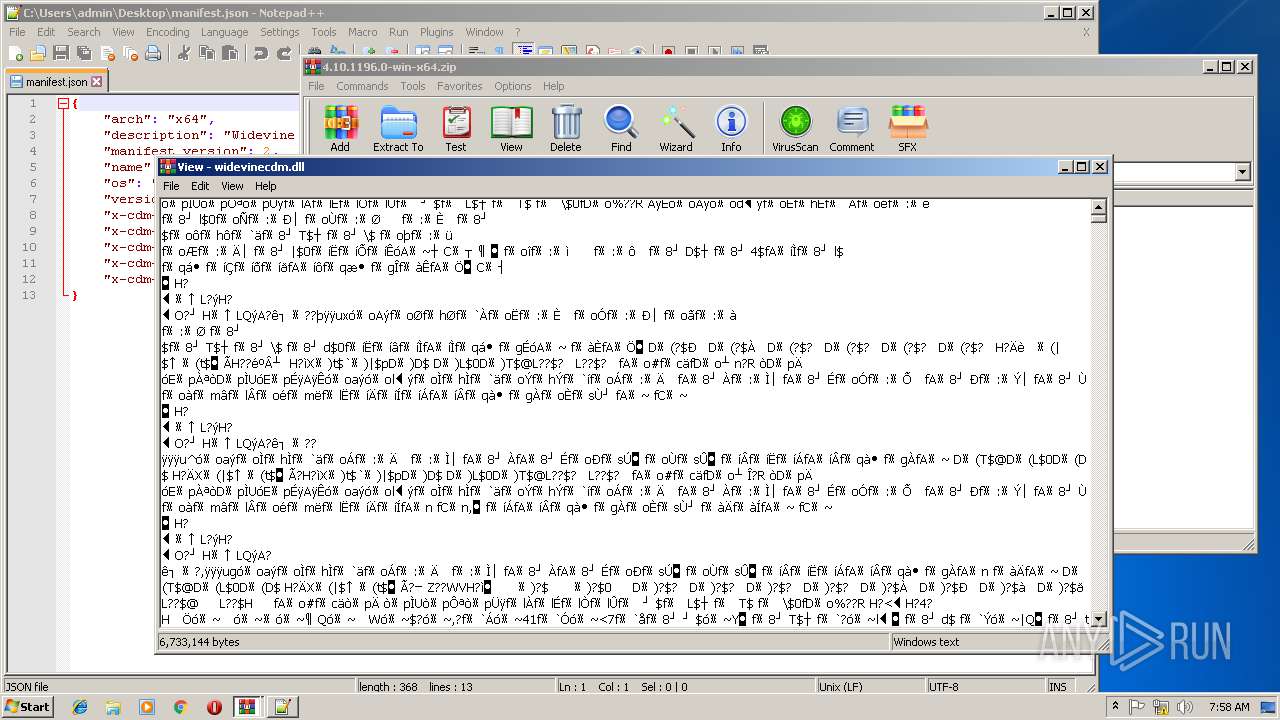Open Settings menu in Notepad++
This screenshot has width=1280, height=720.
[x=279, y=32]
